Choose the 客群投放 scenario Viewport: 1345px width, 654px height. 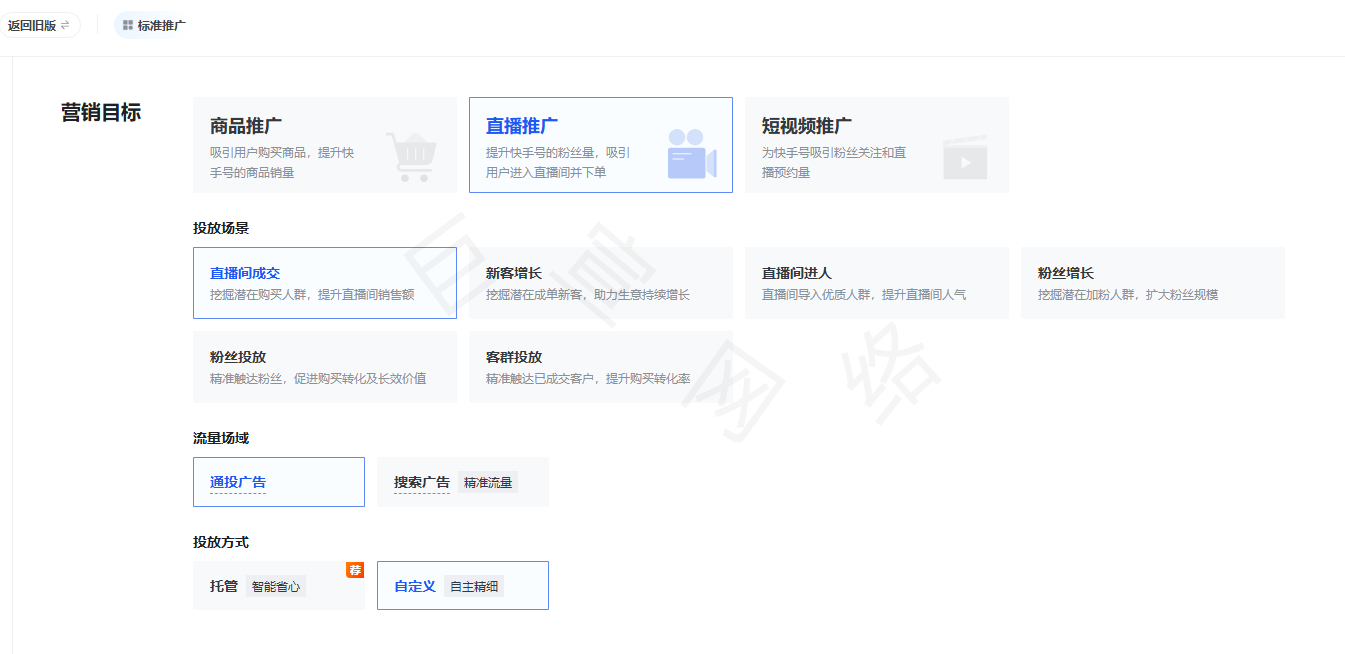pyautogui.click(x=600, y=366)
